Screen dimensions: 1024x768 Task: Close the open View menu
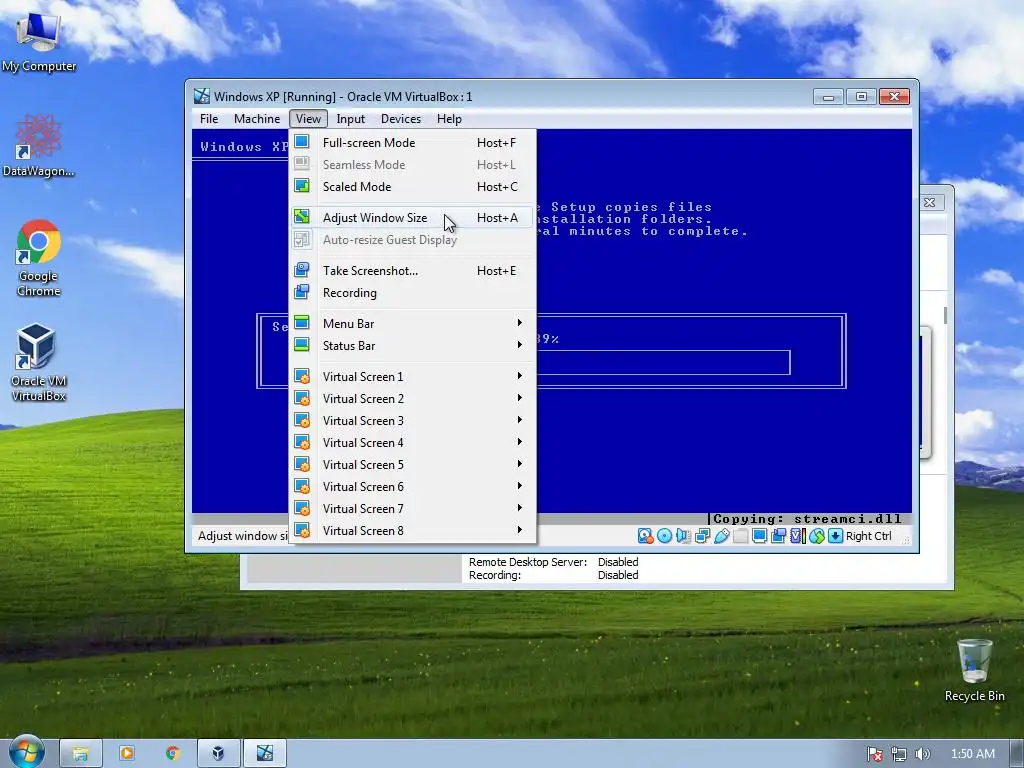point(308,119)
